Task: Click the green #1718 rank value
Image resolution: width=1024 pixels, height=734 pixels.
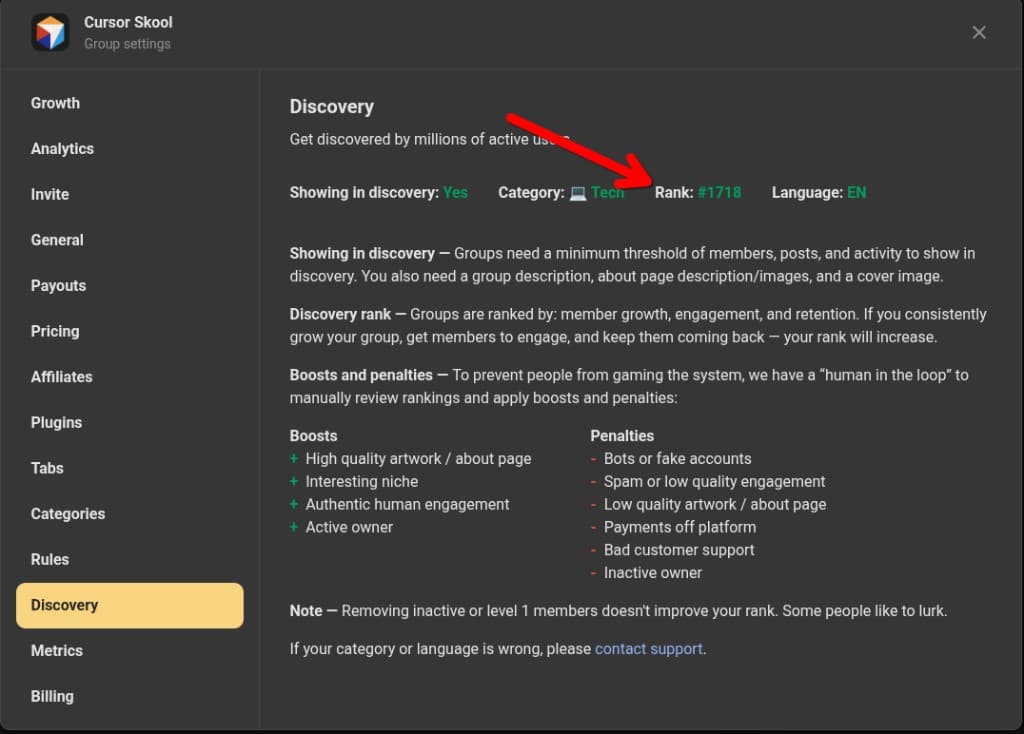Action: point(720,192)
